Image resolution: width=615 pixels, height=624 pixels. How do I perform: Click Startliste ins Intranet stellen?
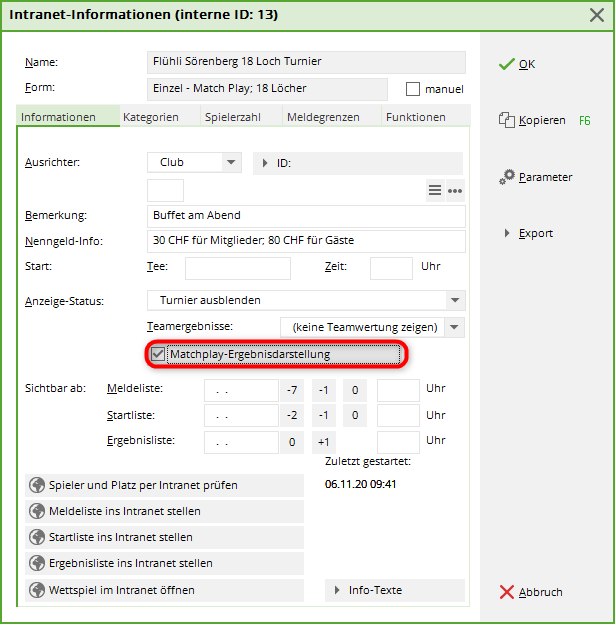[163, 537]
